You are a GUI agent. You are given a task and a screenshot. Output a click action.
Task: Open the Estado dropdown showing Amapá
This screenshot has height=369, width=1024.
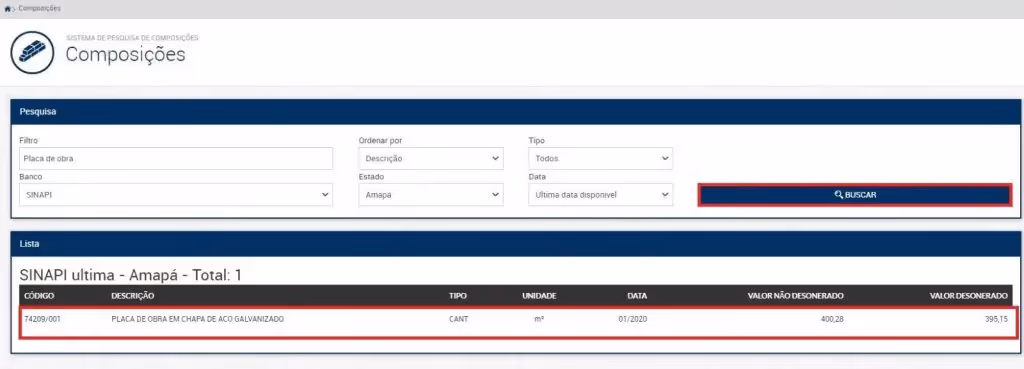click(x=431, y=195)
